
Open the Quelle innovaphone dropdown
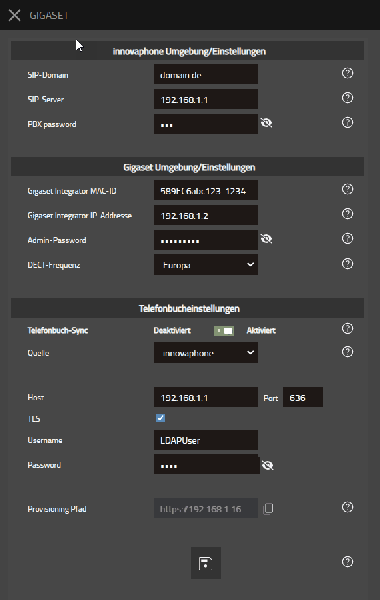[206, 352]
